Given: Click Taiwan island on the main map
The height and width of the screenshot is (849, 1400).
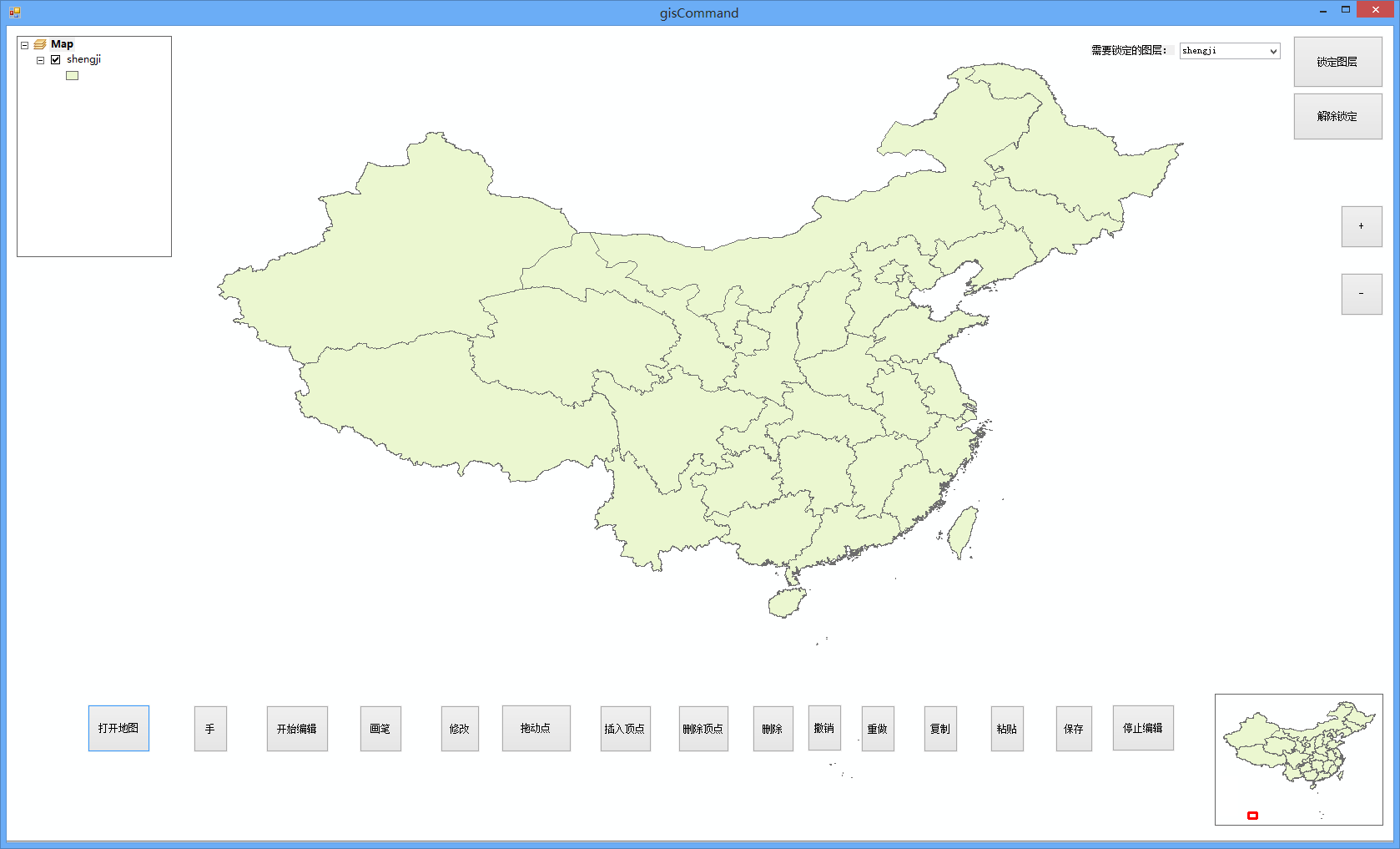Looking at the screenshot, I should click(x=964, y=532).
